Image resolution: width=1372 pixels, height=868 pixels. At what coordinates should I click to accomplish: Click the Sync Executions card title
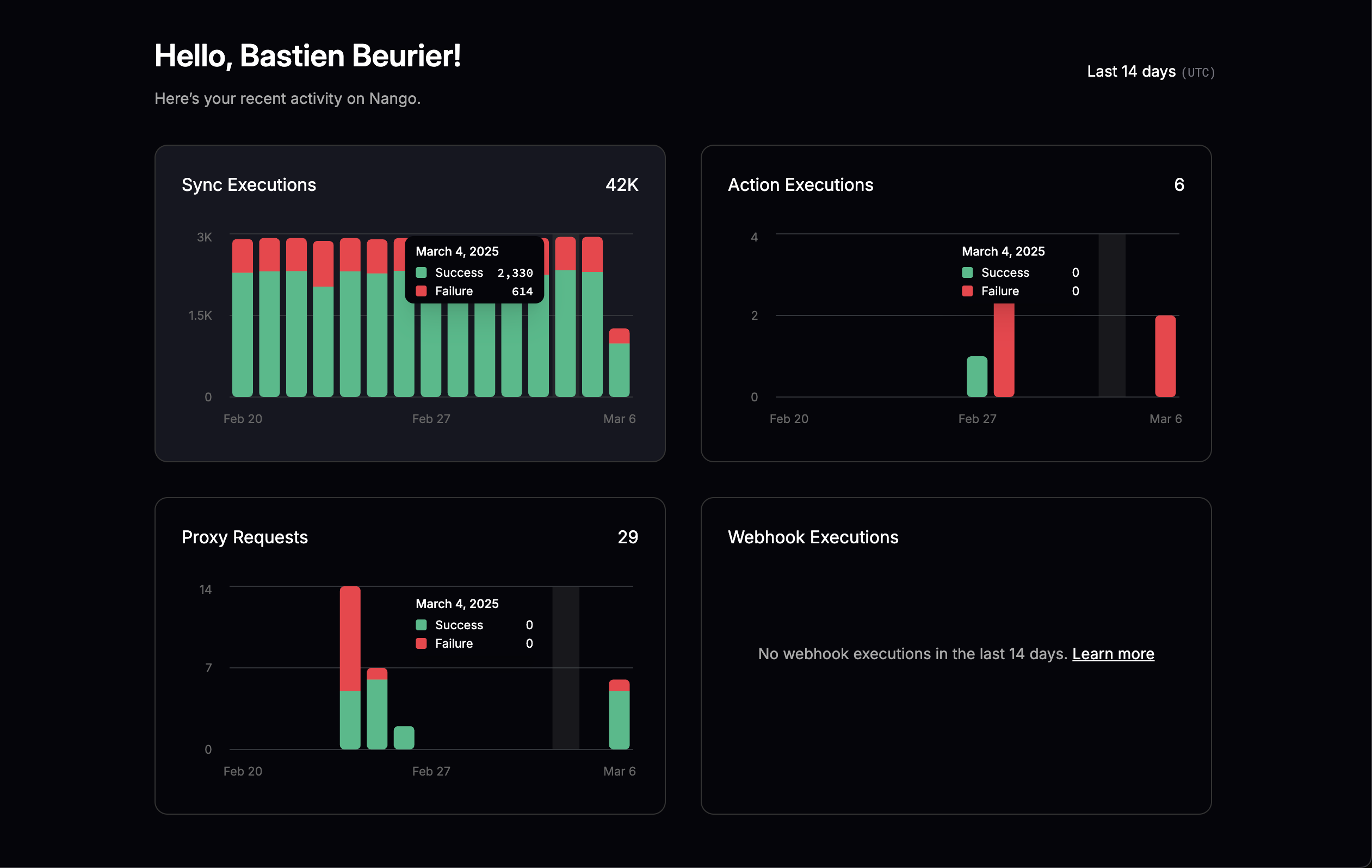click(249, 184)
